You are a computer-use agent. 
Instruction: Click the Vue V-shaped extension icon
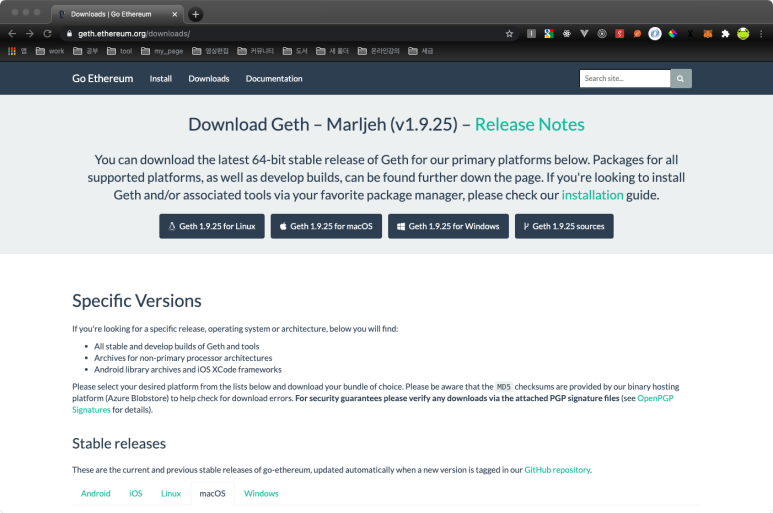pos(584,34)
